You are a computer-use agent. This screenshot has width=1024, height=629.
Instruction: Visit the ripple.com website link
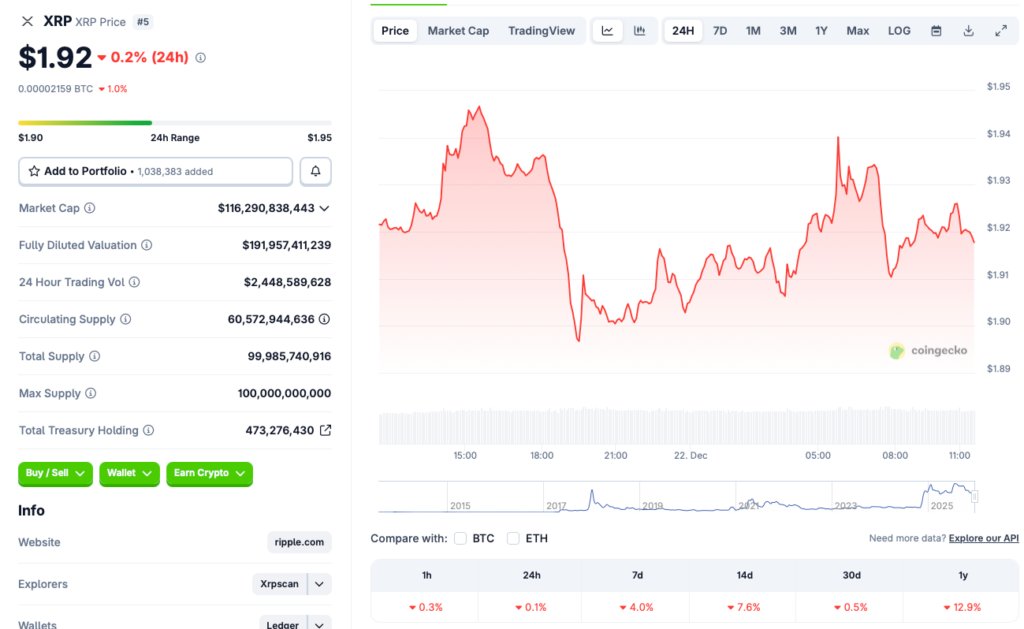[x=299, y=542]
